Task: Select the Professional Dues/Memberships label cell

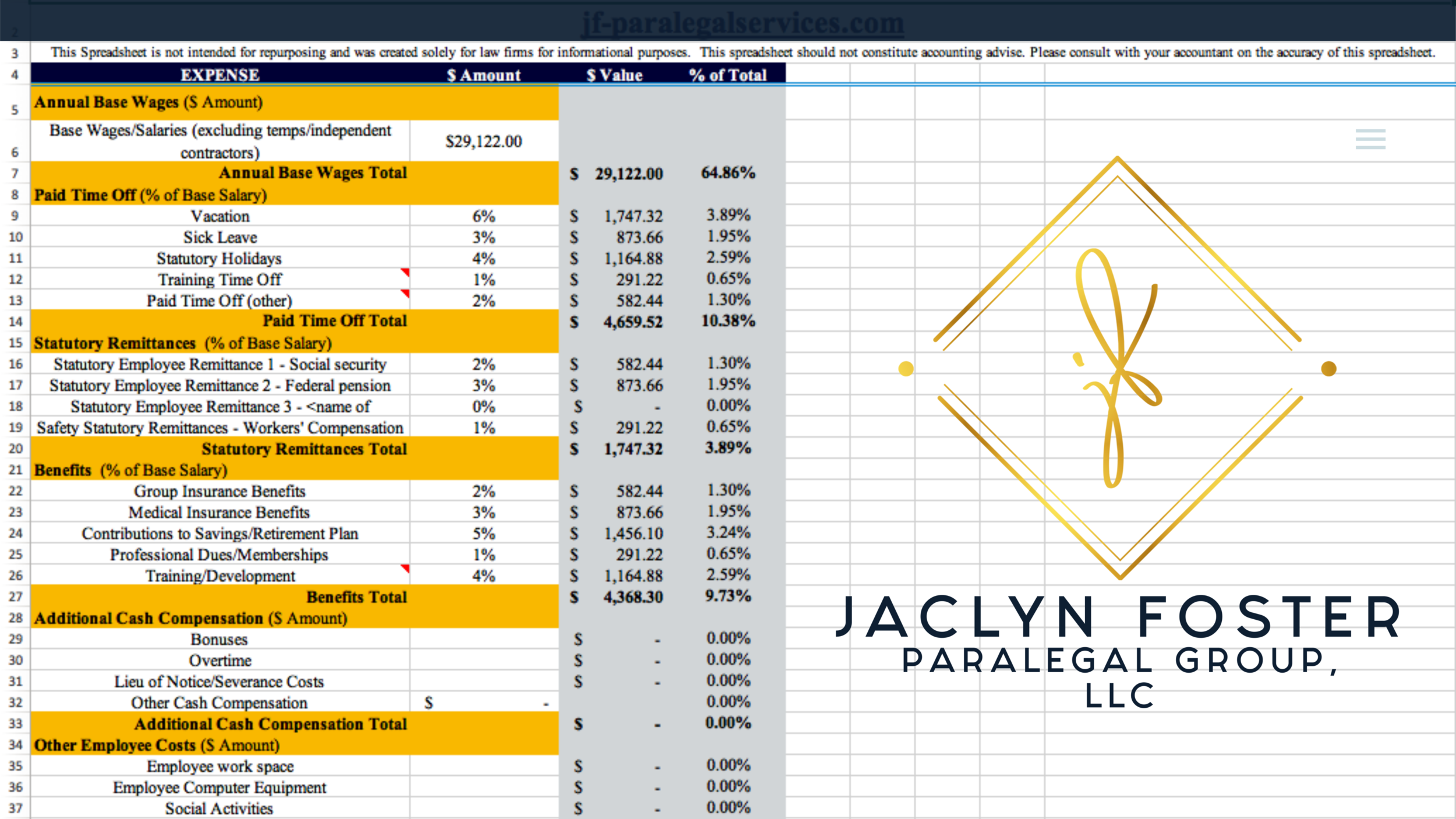Action: (x=220, y=555)
